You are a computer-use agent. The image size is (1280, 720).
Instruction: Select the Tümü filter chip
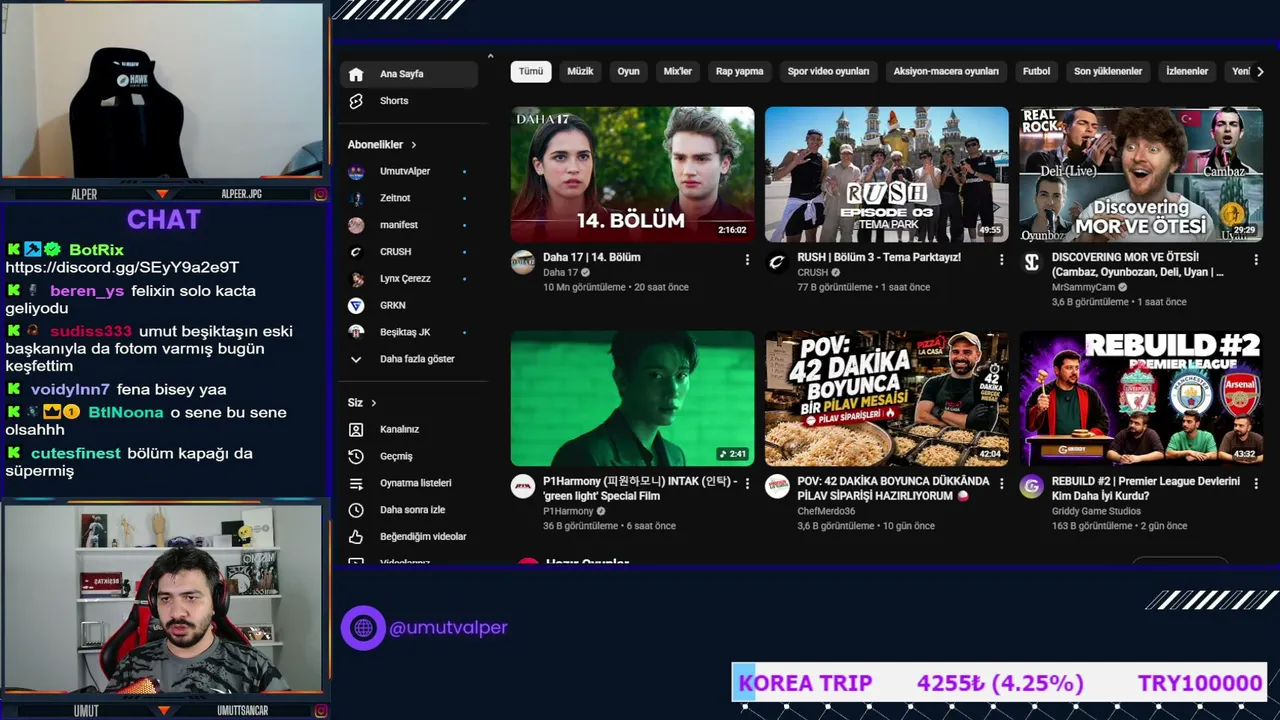(531, 72)
